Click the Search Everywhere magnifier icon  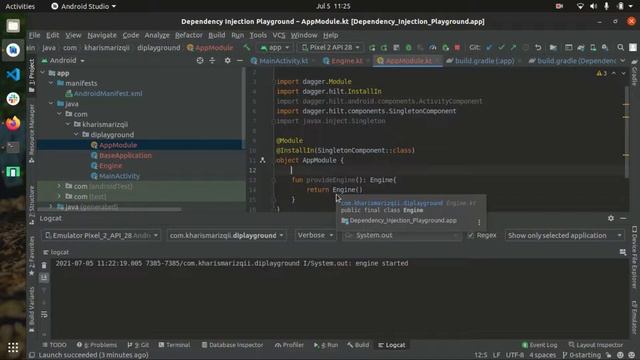tap(620, 48)
